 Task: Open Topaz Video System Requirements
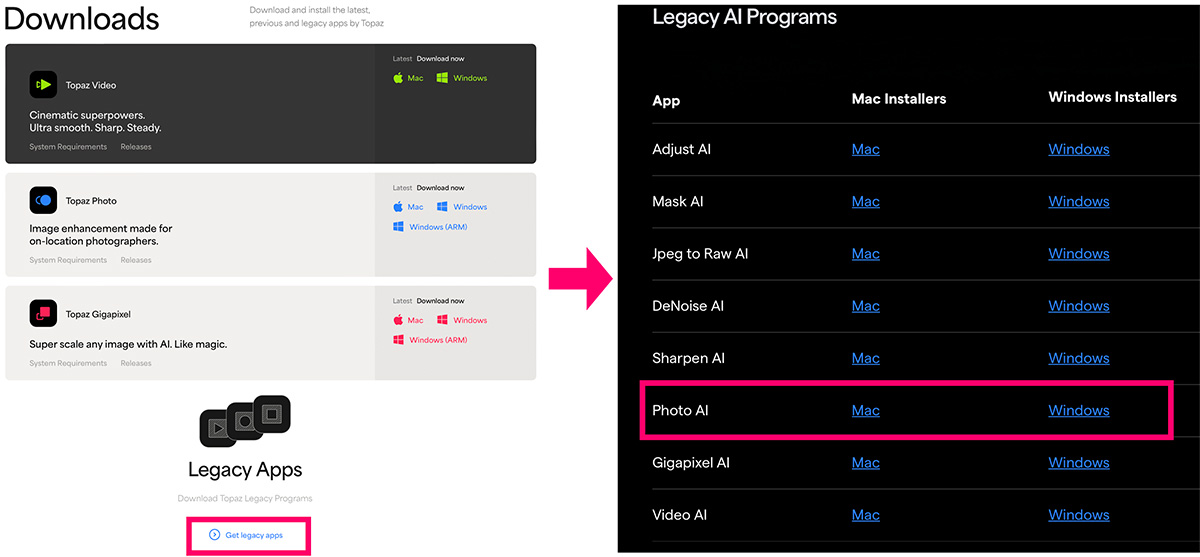(68, 147)
